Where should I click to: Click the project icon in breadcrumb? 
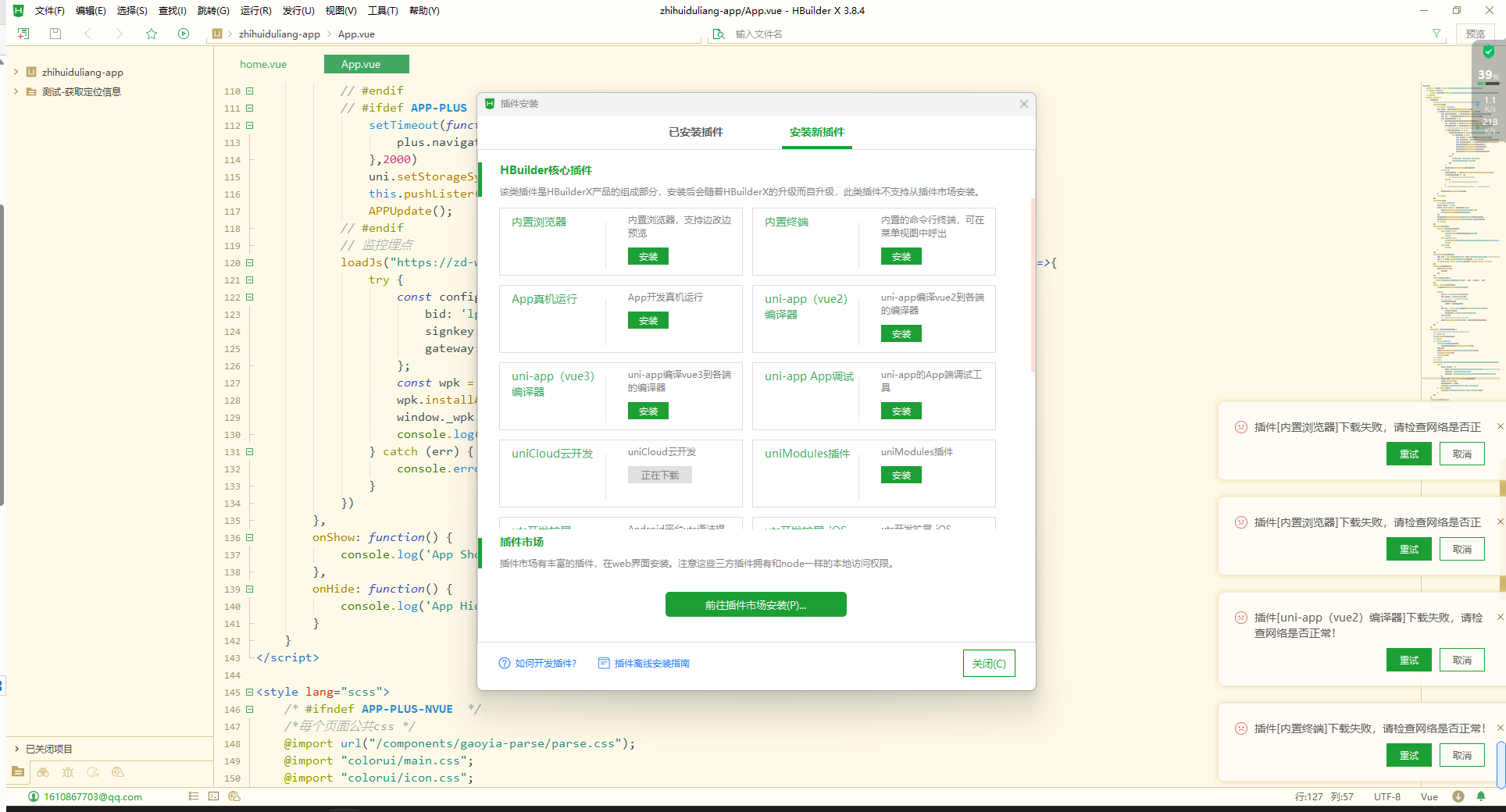tap(217, 34)
